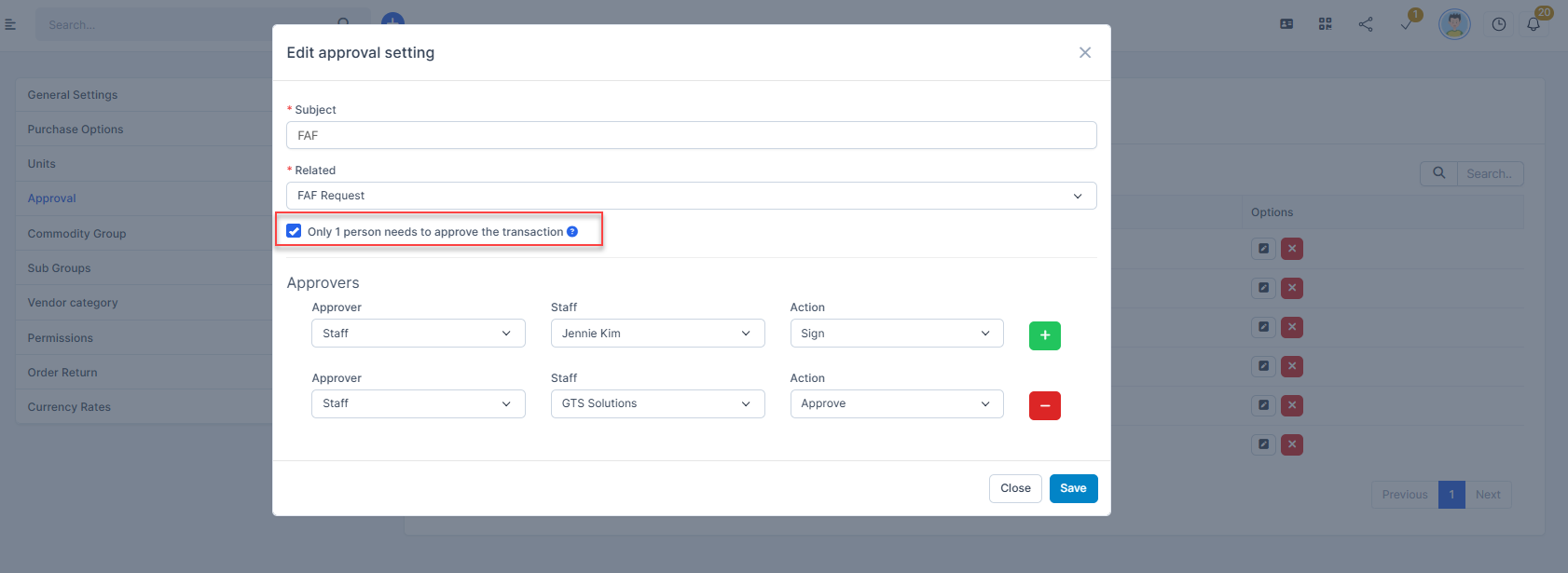Click the share icon in top bar
1568x573 pixels.
point(1366,24)
